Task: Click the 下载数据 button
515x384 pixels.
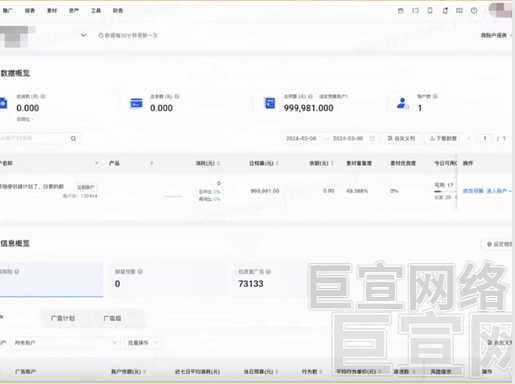Action: (x=443, y=138)
